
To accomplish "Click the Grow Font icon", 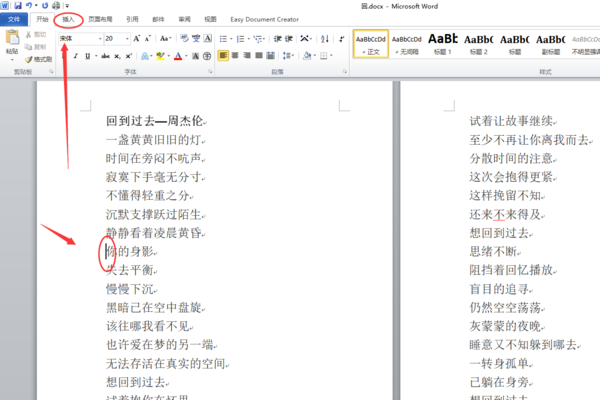I will pyautogui.click(x=137, y=38).
